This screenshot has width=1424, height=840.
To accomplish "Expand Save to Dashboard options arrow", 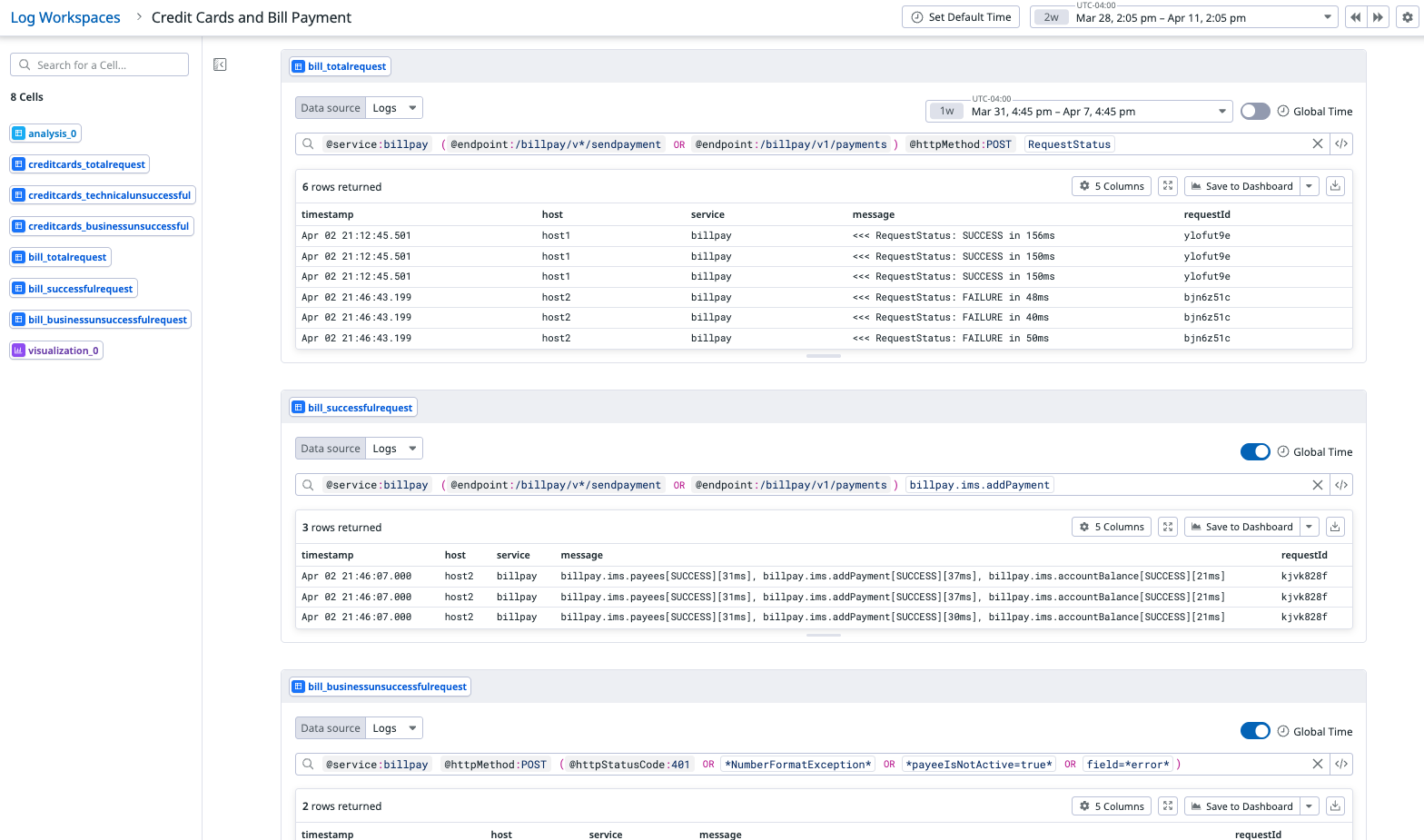I will point(1309,186).
